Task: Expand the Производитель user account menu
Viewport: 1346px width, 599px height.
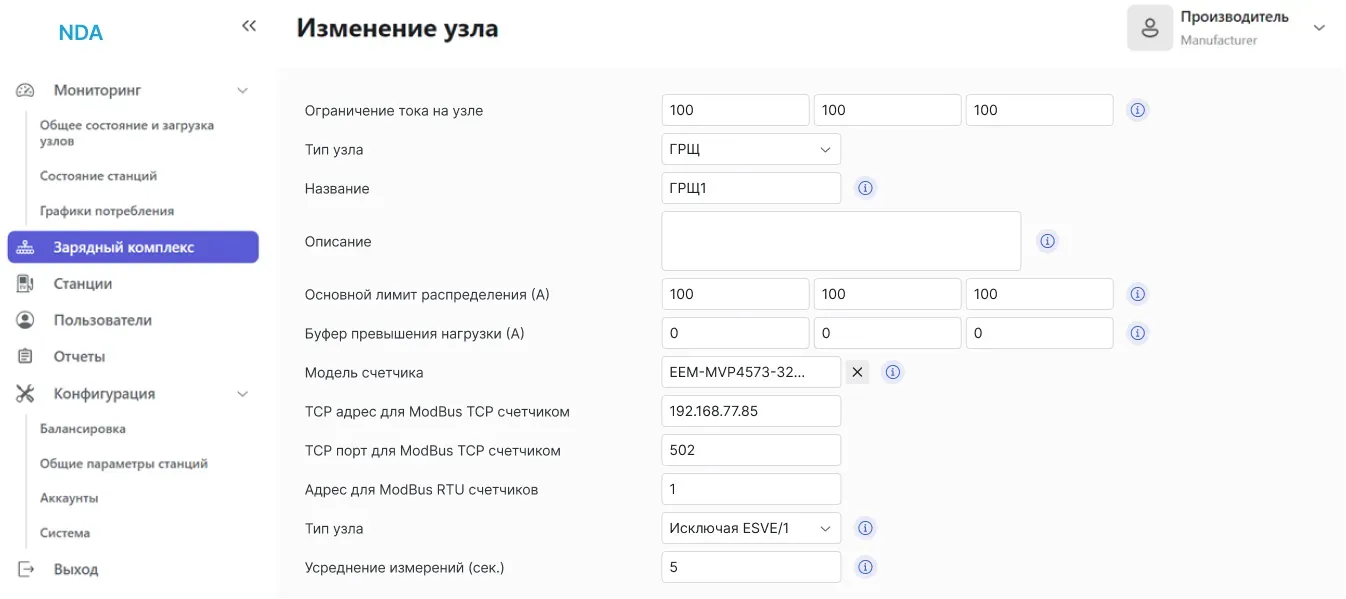Action: [x=1318, y=28]
